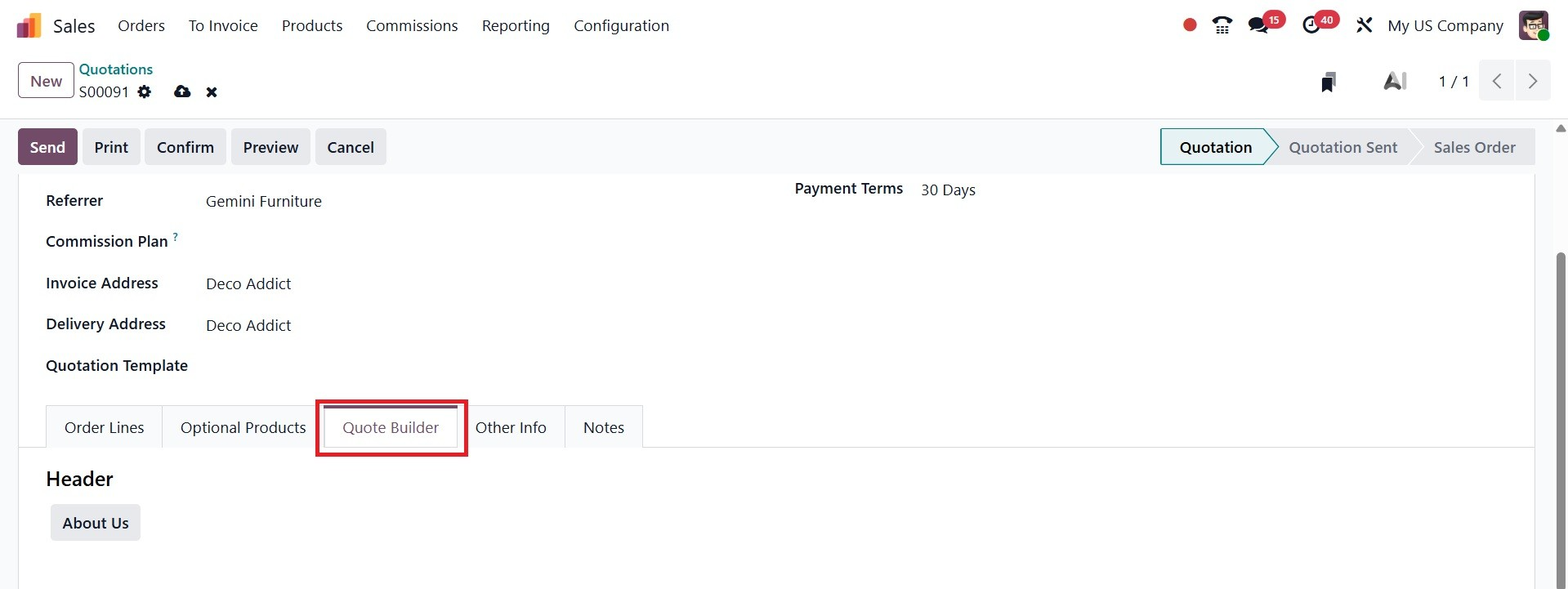1568x589 pixels.
Task: Expand the My US Company switcher
Action: pos(1445,25)
